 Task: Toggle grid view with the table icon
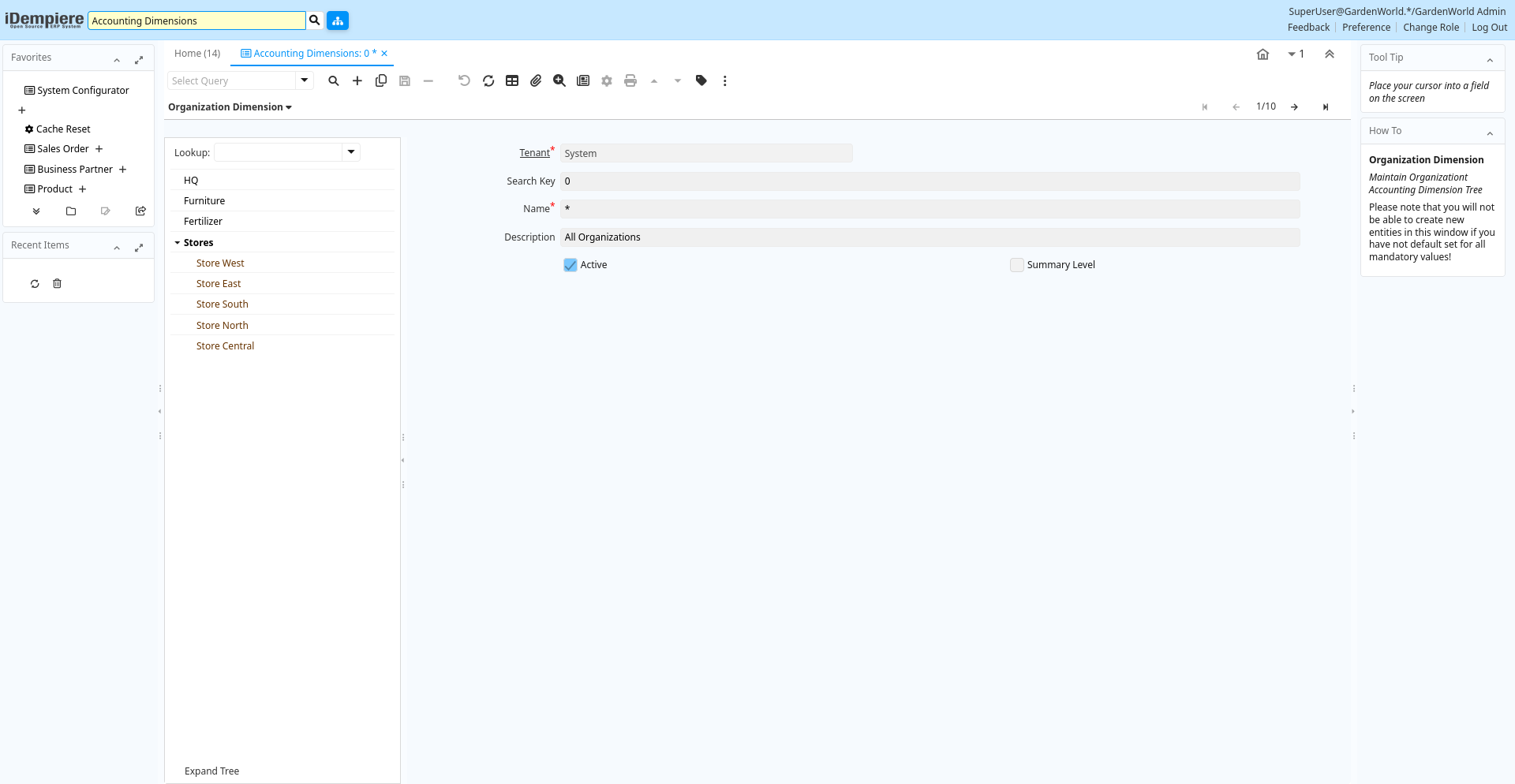(x=512, y=80)
